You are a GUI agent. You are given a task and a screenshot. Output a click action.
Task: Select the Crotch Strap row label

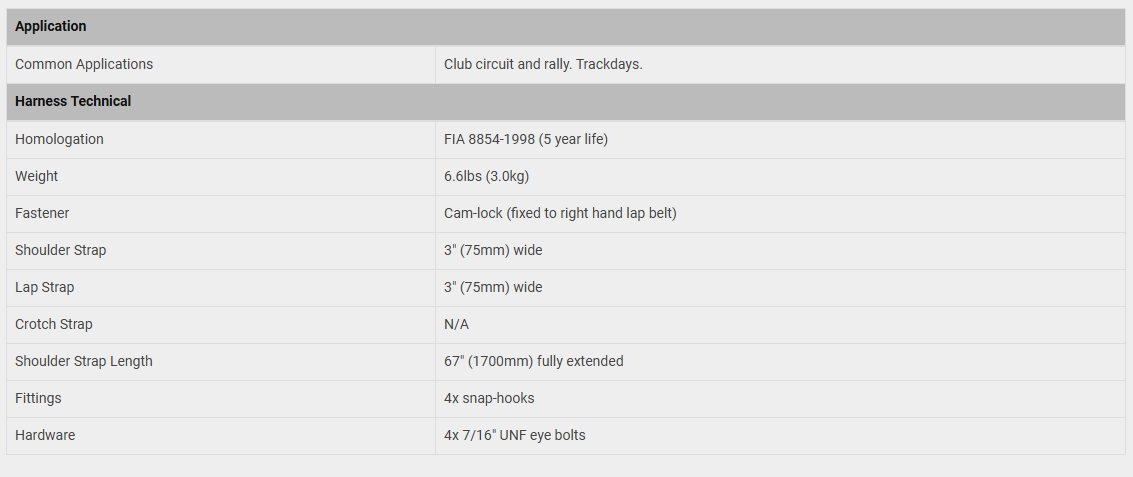(x=54, y=325)
